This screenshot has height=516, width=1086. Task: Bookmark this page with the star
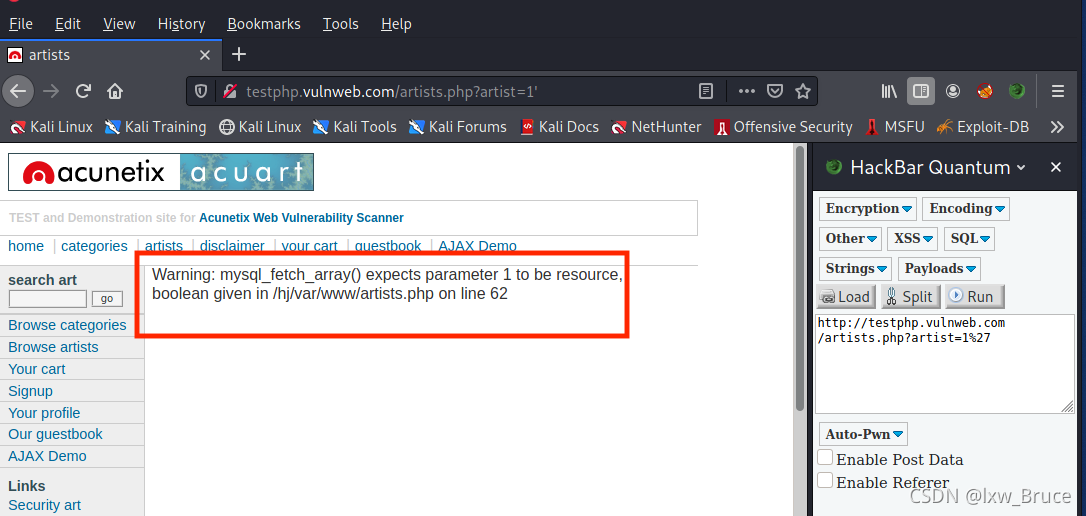pos(803,91)
